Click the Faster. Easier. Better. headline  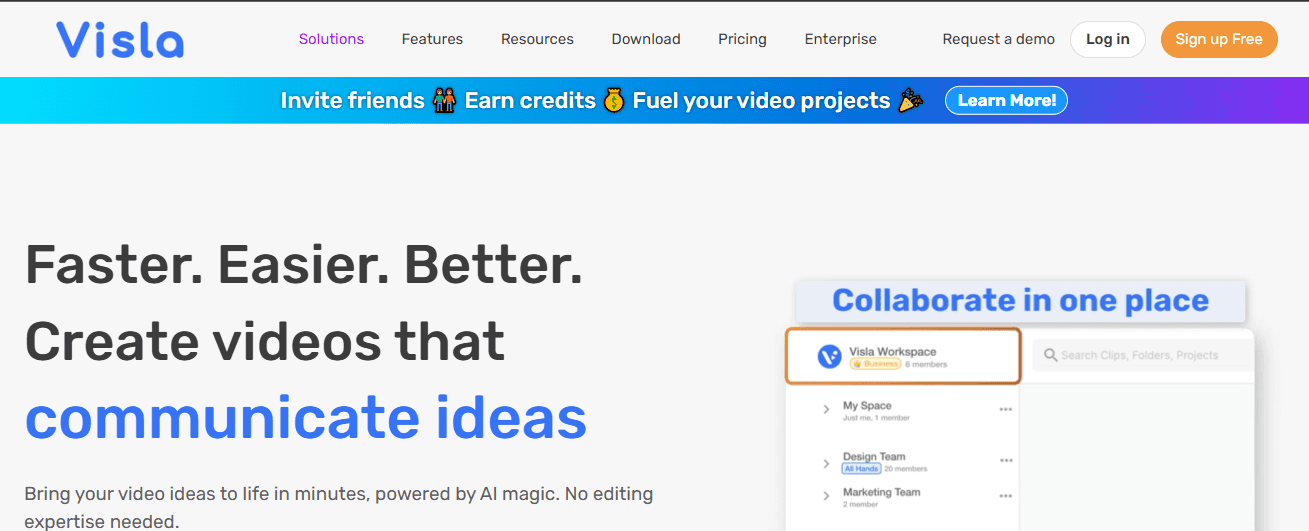[304, 265]
